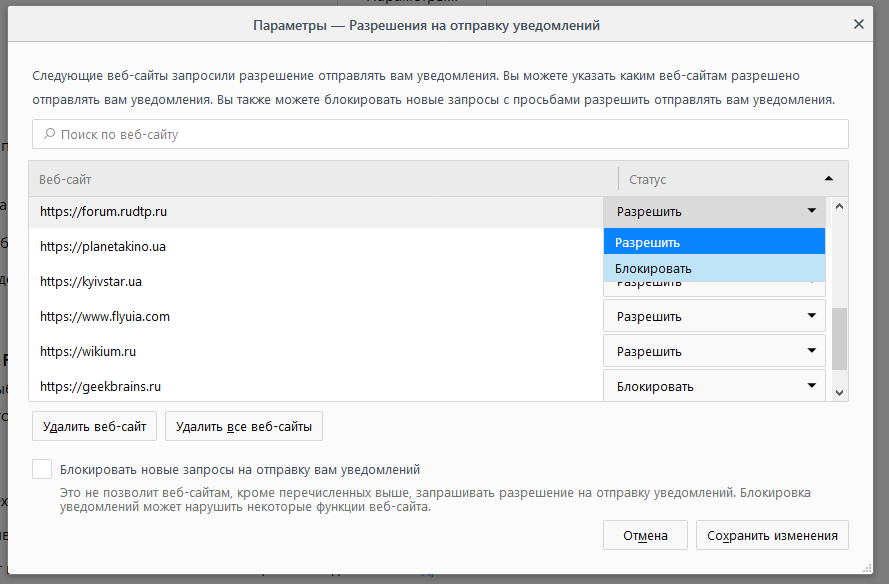Image resolution: width=889 pixels, height=584 pixels.
Task: Sort by the Статус column header
Action: point(733,179)
